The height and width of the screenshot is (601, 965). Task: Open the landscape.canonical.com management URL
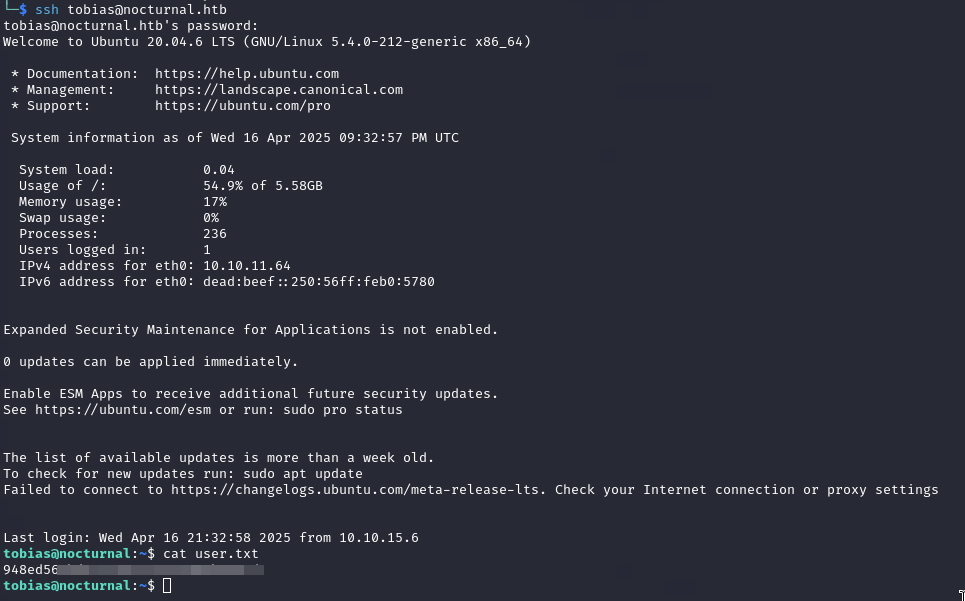[x=279, y=90]
